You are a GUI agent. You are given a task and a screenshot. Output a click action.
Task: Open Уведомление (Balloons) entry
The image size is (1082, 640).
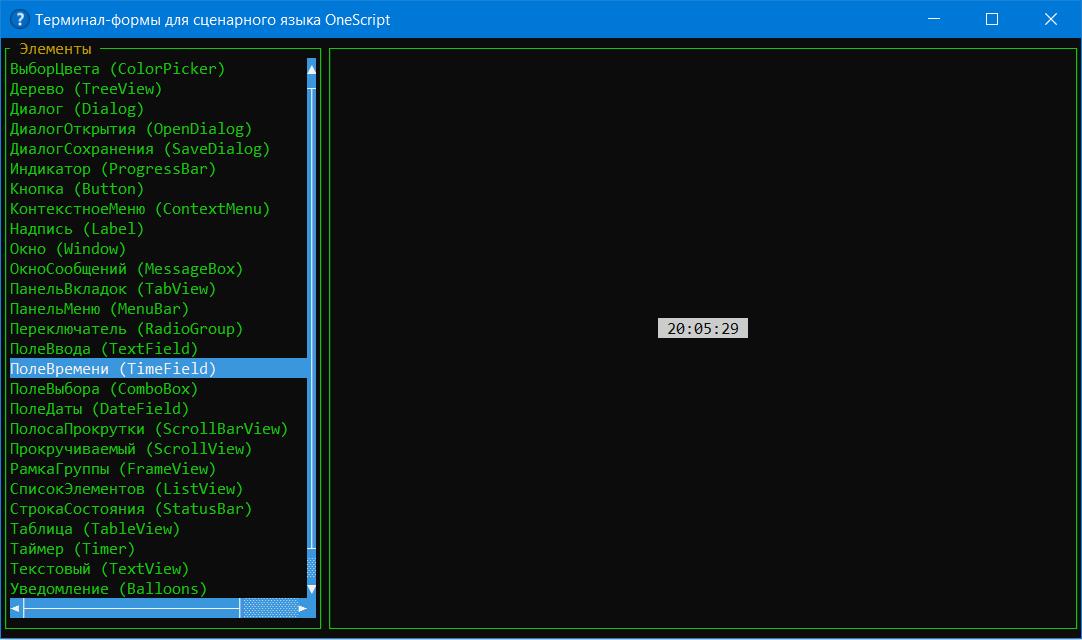click(x=108, y=589)
